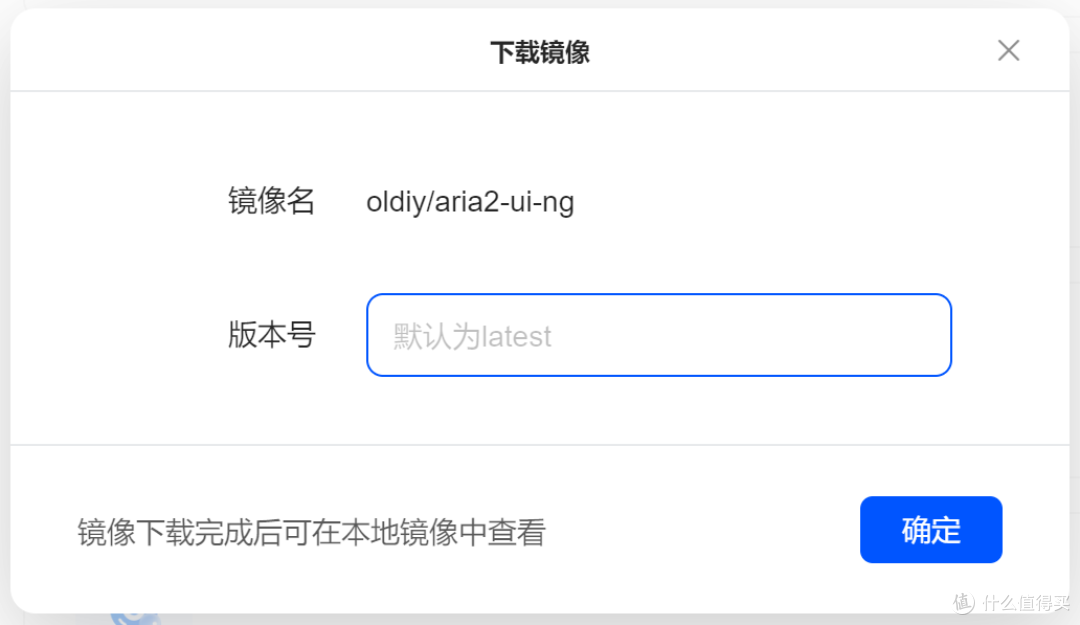Click the 什么值得买 watermark logo

[x=1010, y=600]
